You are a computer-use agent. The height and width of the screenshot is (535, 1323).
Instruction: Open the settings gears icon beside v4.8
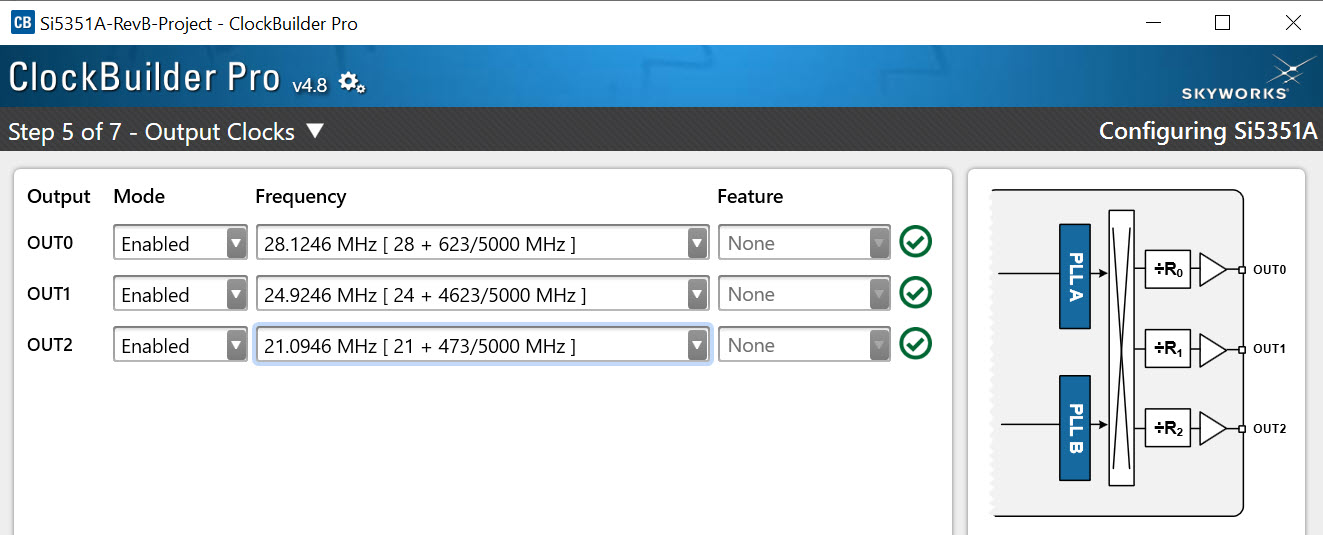tap(352, 83)
